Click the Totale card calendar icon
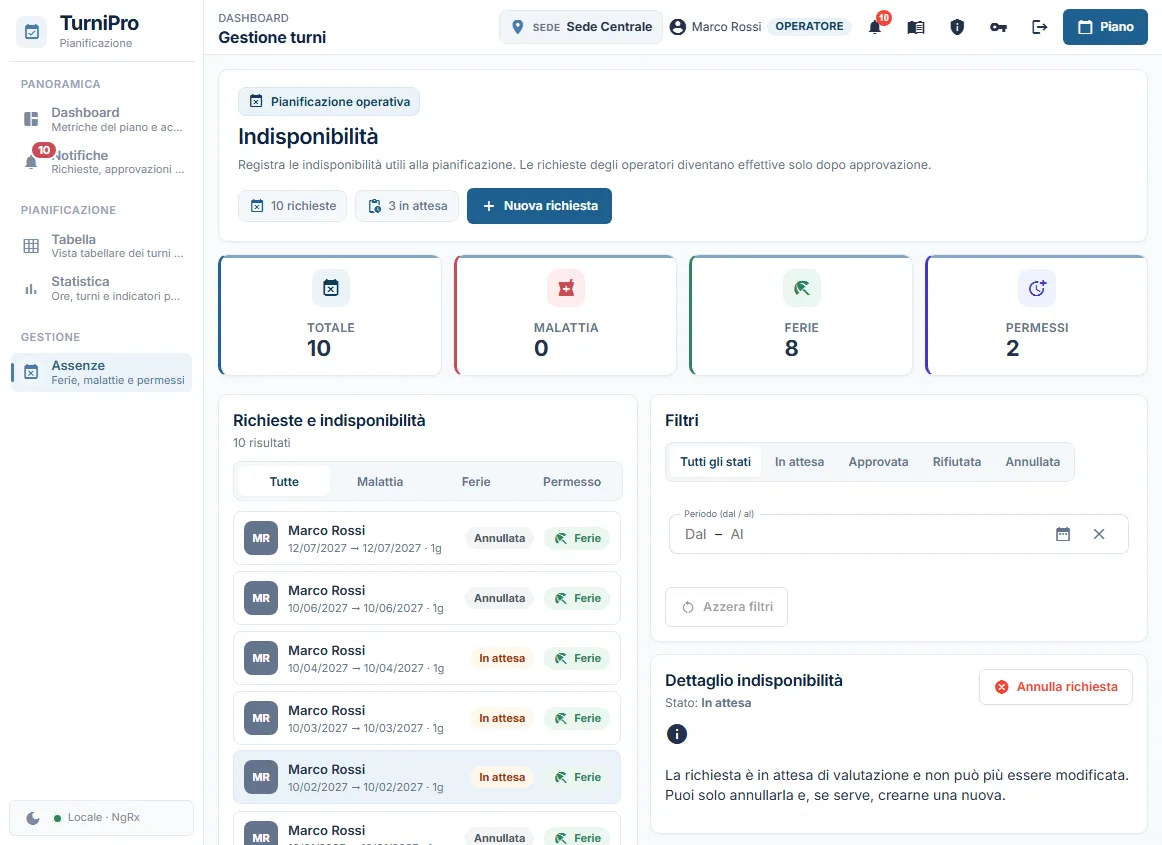1162x845 pixels. pyautogui.click(x=331, y=288)
